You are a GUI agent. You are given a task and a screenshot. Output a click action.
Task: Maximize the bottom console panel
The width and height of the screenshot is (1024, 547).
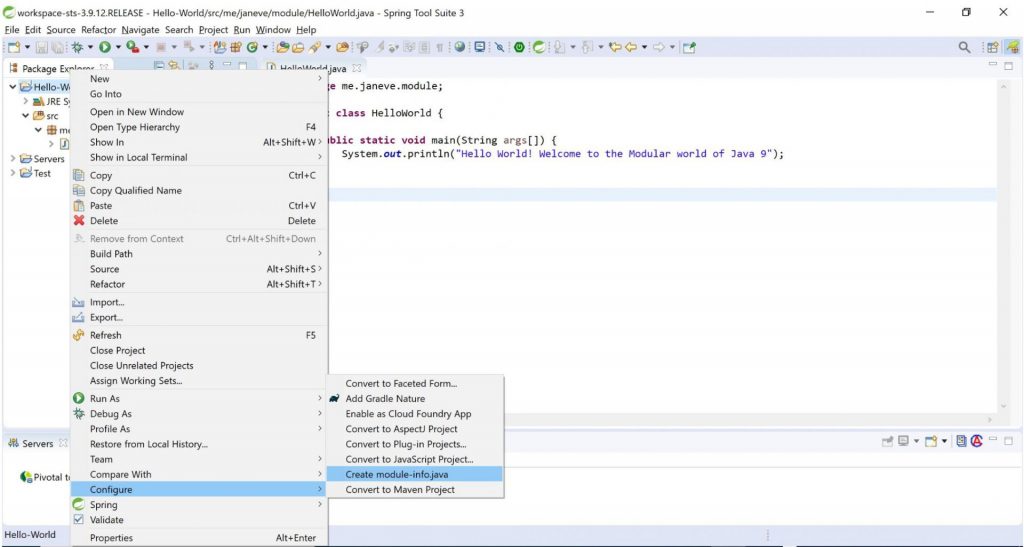tap(1008, 441)
